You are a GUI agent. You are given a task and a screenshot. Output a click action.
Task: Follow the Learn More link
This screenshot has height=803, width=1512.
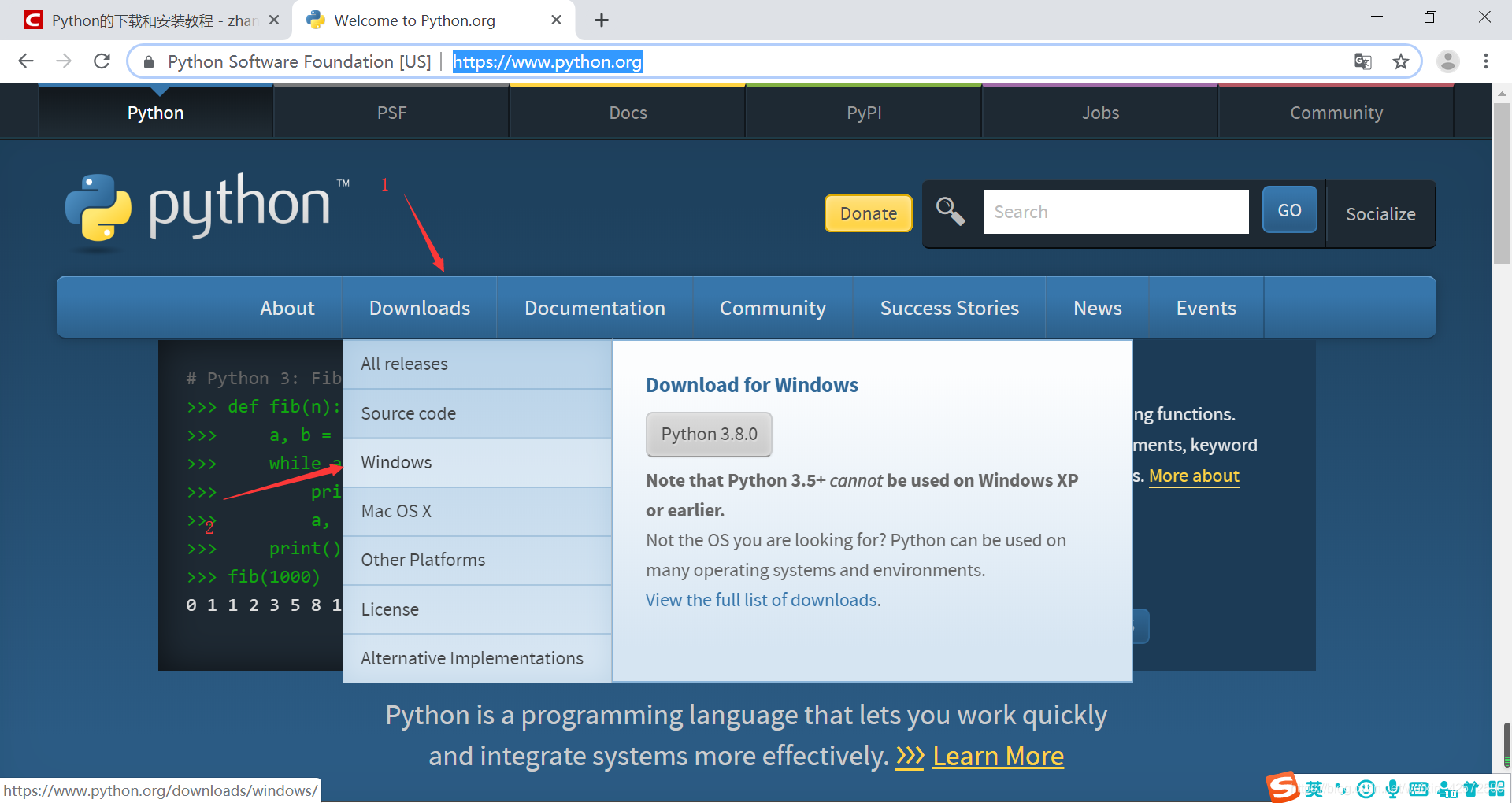[998, 756]
